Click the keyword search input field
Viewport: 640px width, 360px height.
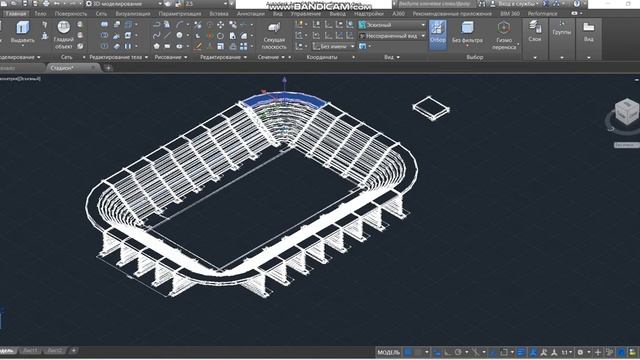436,4
